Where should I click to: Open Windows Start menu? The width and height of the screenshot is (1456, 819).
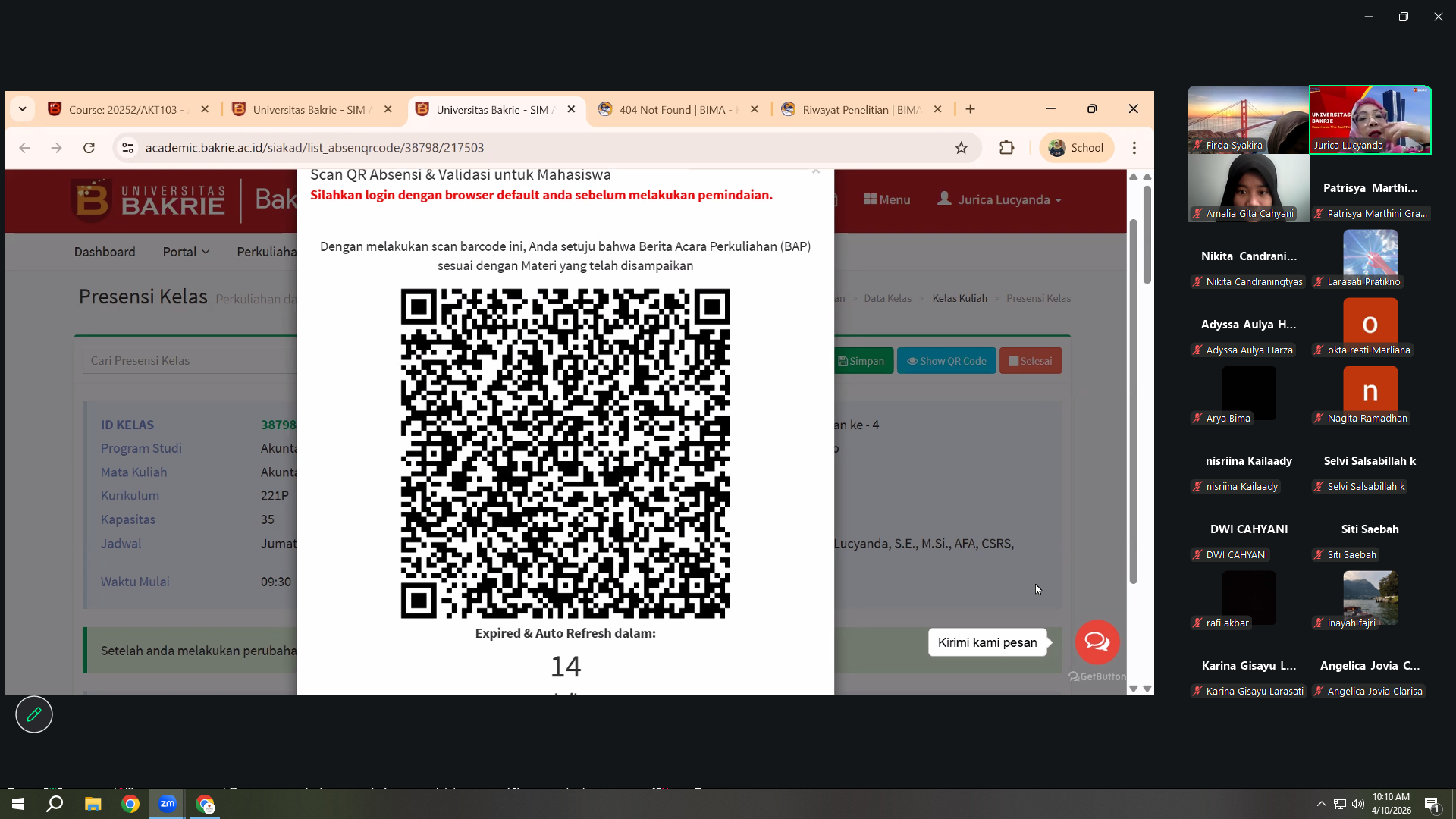18,804
